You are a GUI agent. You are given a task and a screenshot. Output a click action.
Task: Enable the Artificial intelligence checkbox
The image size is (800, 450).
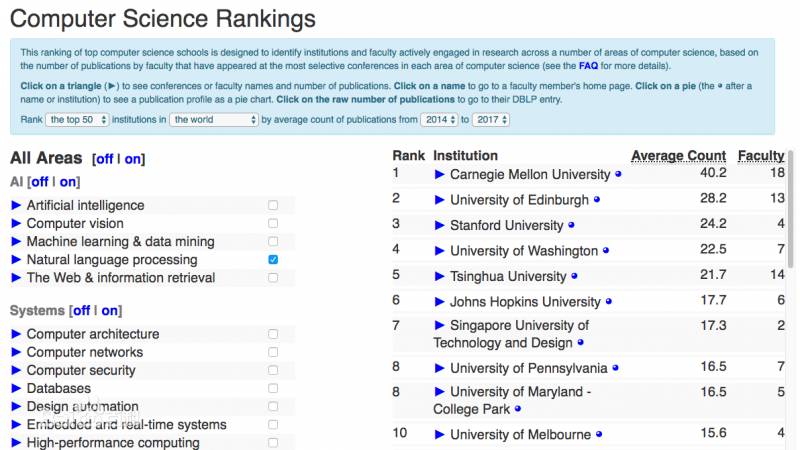point(273,206)
